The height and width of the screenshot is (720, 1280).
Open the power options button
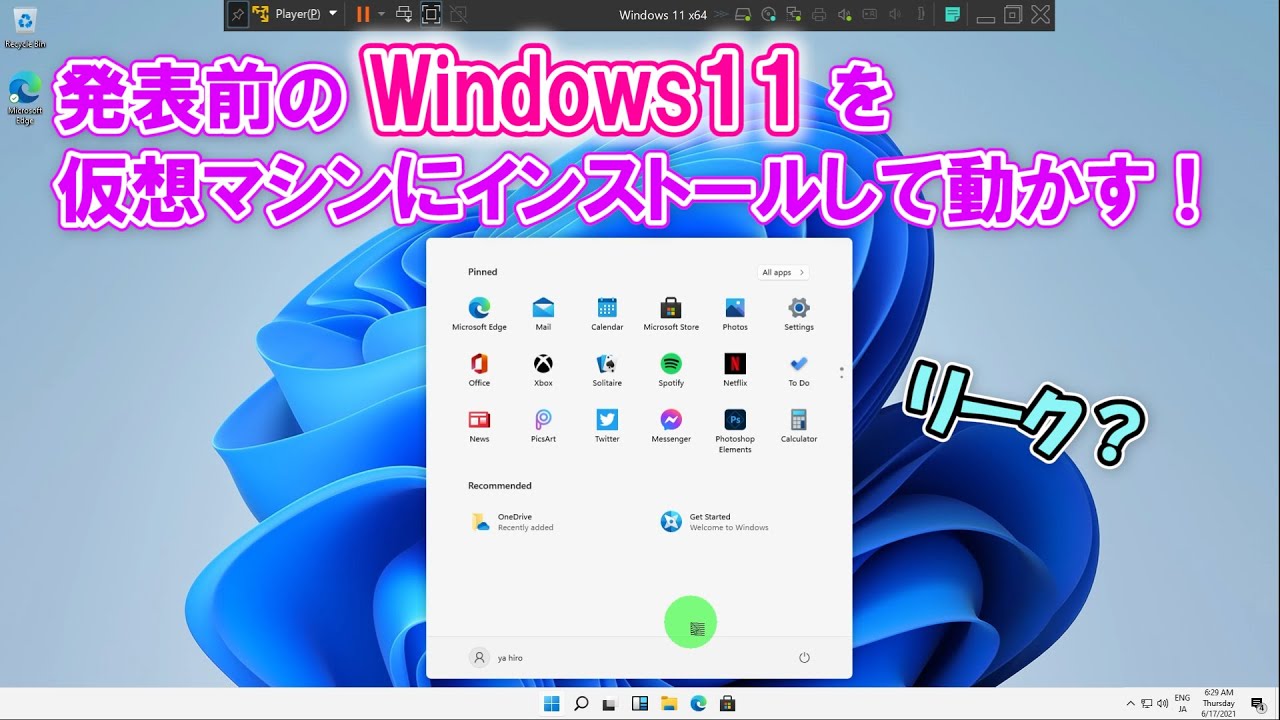[x=804, y=658]
